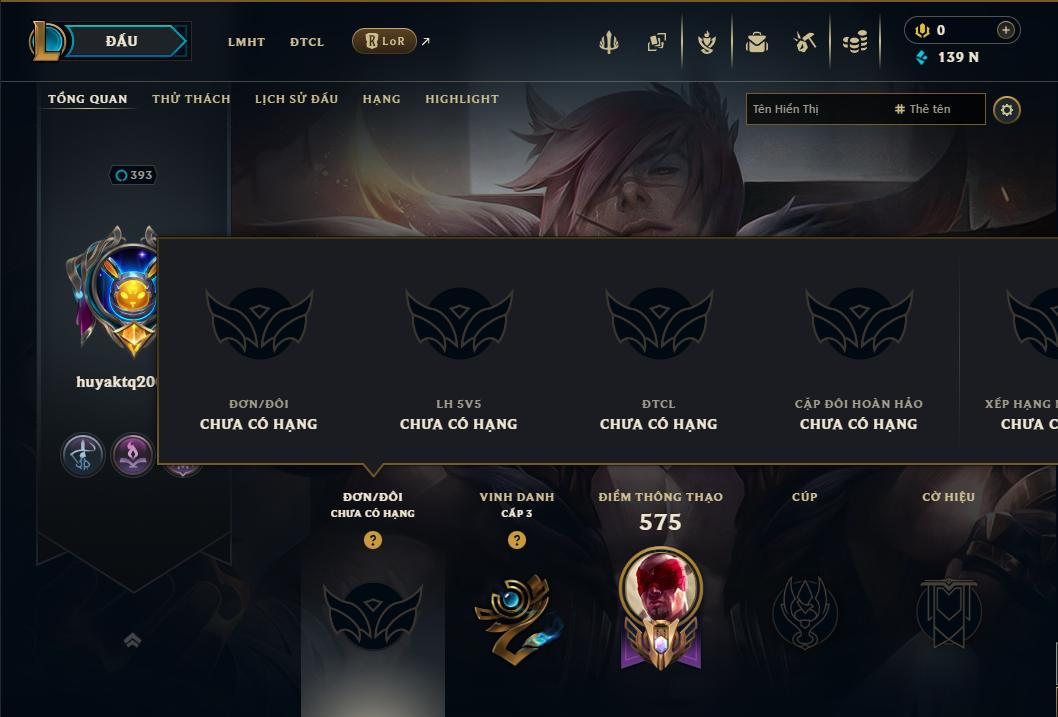Open the Store coins icon
The height and width of the screenshot is (717, 1058).
[x=855, y=42]
